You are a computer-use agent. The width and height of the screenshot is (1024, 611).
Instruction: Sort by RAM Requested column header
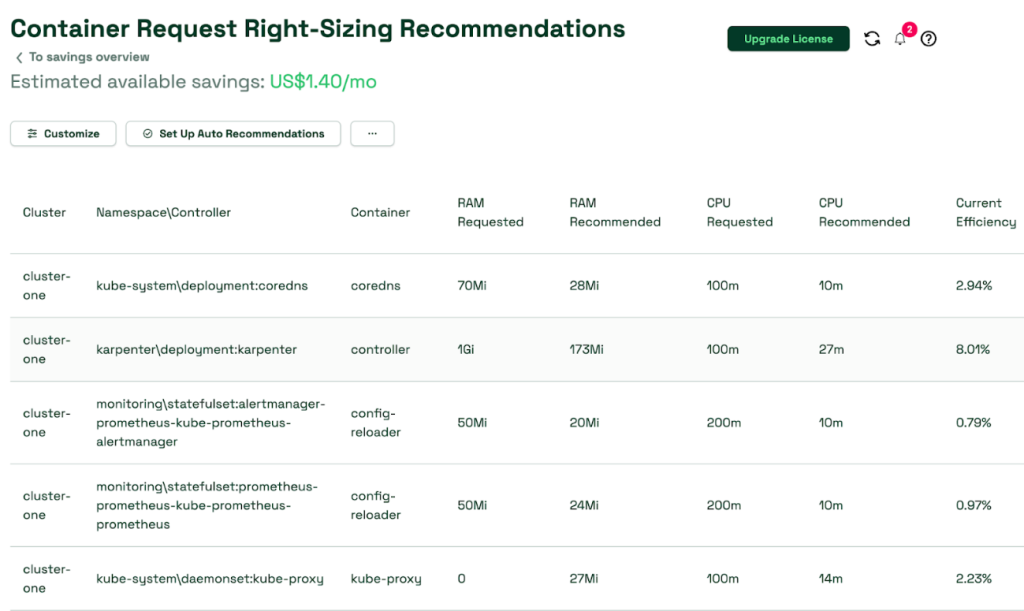click(x=490, y=212)
